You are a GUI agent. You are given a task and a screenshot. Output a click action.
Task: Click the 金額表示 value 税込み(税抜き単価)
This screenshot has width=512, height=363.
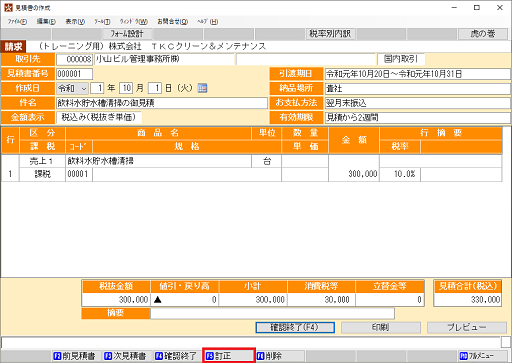click(99, 117)
